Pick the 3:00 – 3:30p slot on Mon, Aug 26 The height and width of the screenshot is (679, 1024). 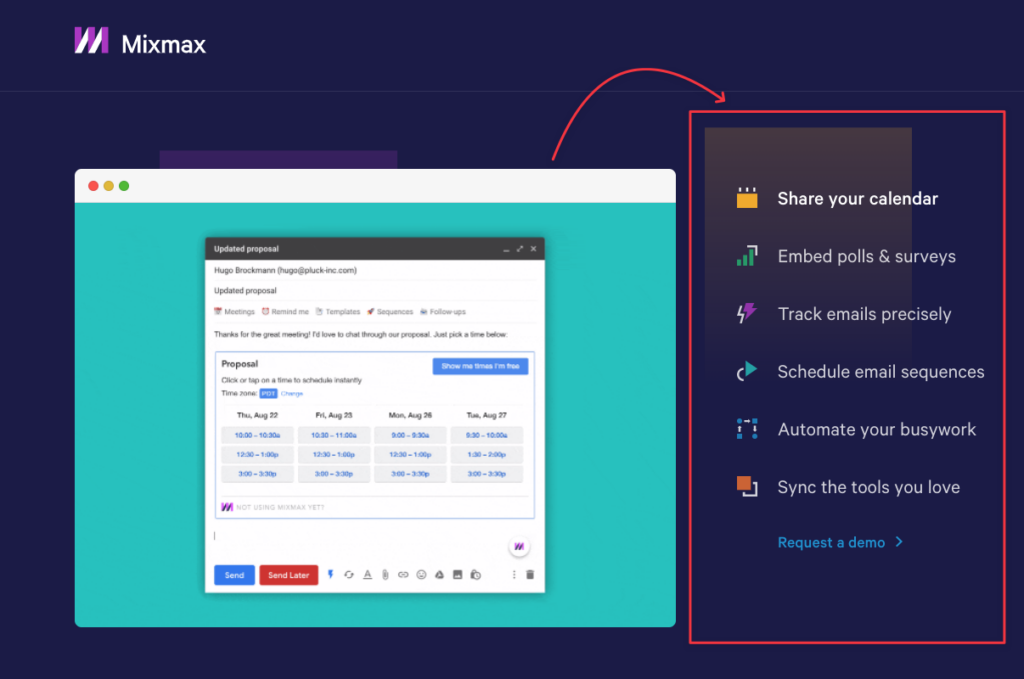pyautogui.click(x=410, y=474)
